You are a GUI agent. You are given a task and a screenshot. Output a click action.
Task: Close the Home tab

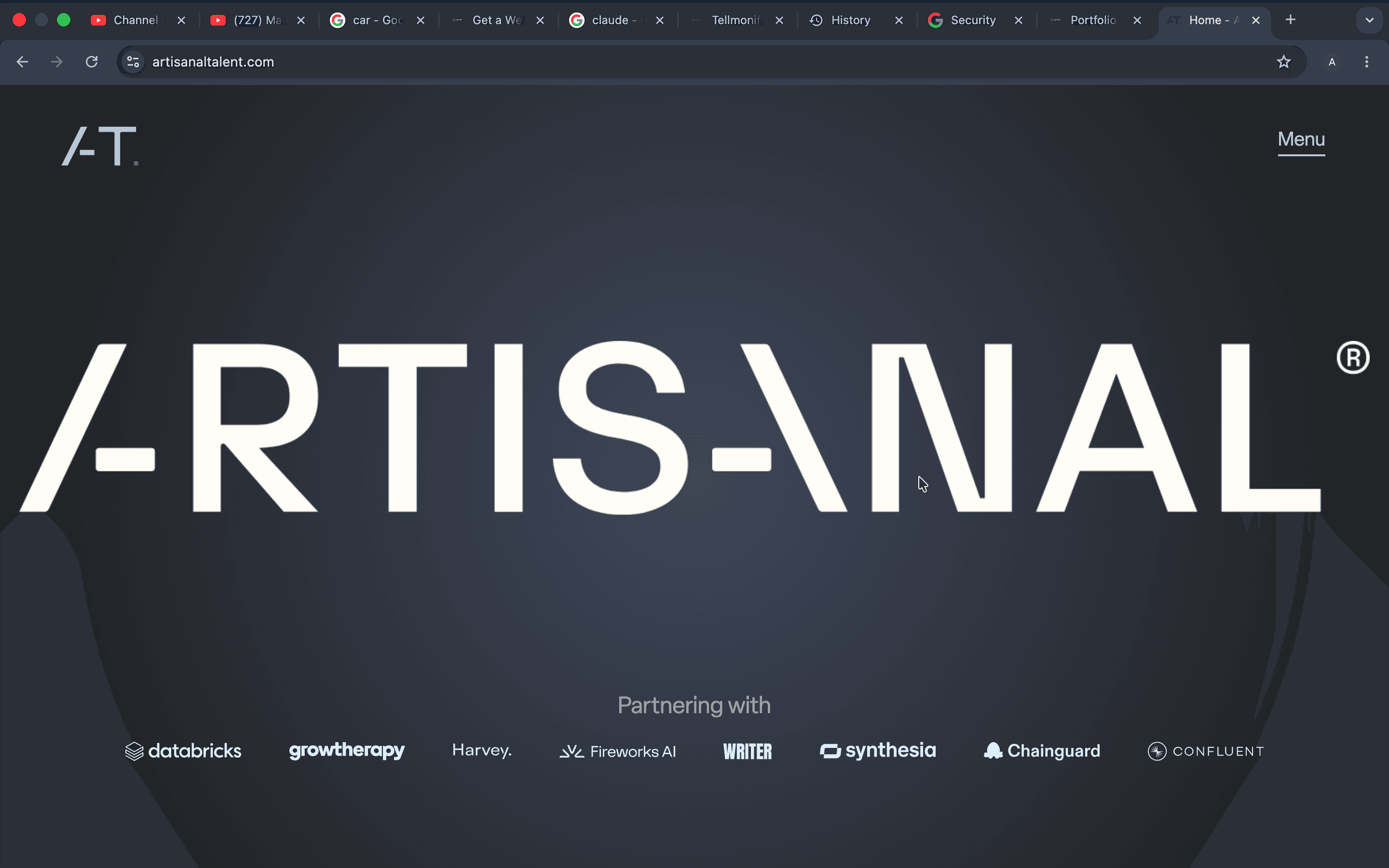coord(1256,20)
